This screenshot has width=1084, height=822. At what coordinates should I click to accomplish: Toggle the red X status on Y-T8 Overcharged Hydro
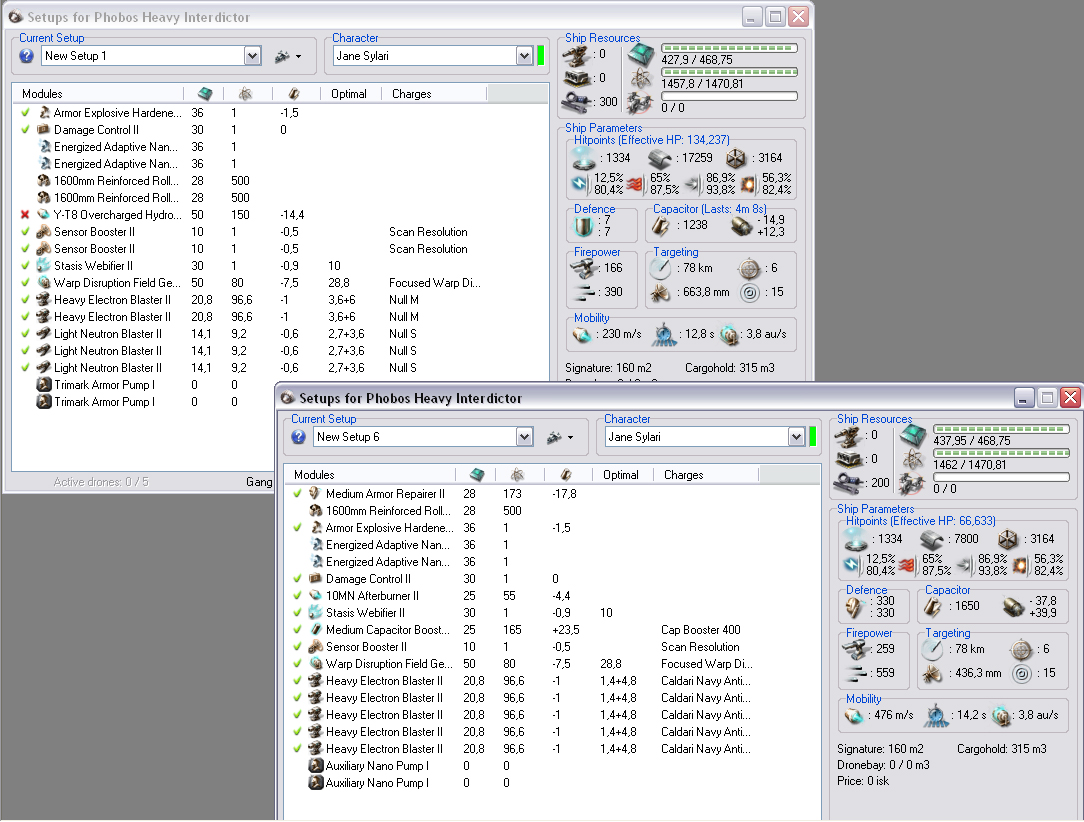(25, 215)
